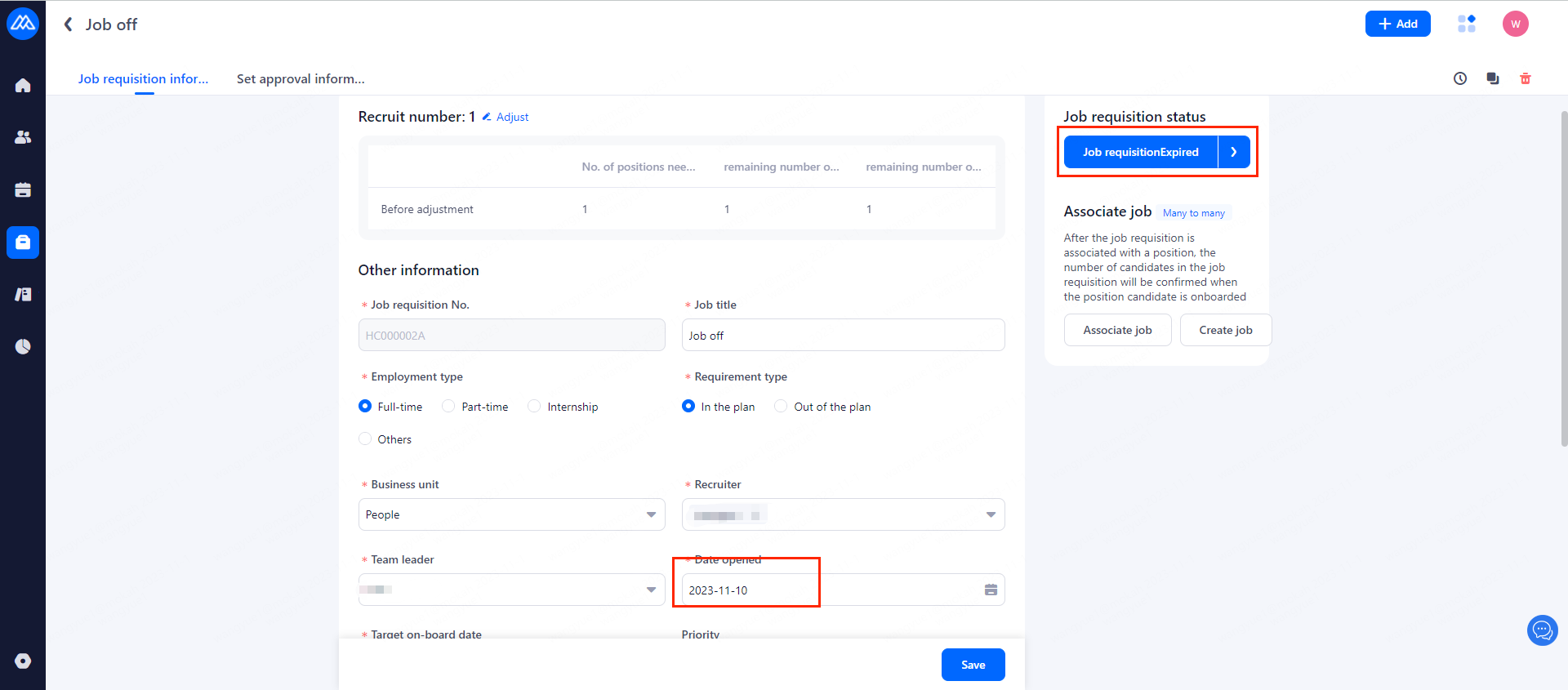Switch to the Set approval information tab

pyautogui.click(x=301, y=79)
